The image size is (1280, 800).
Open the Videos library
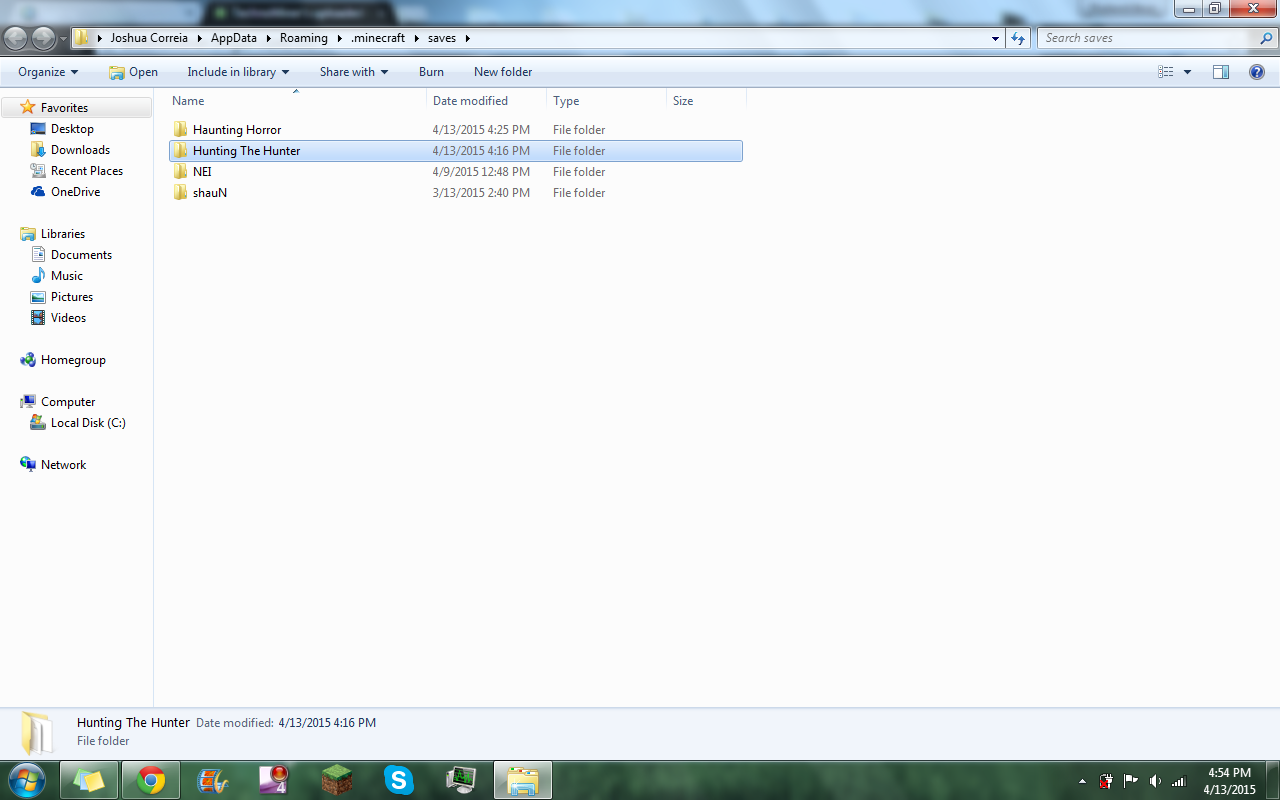point(68,318)
